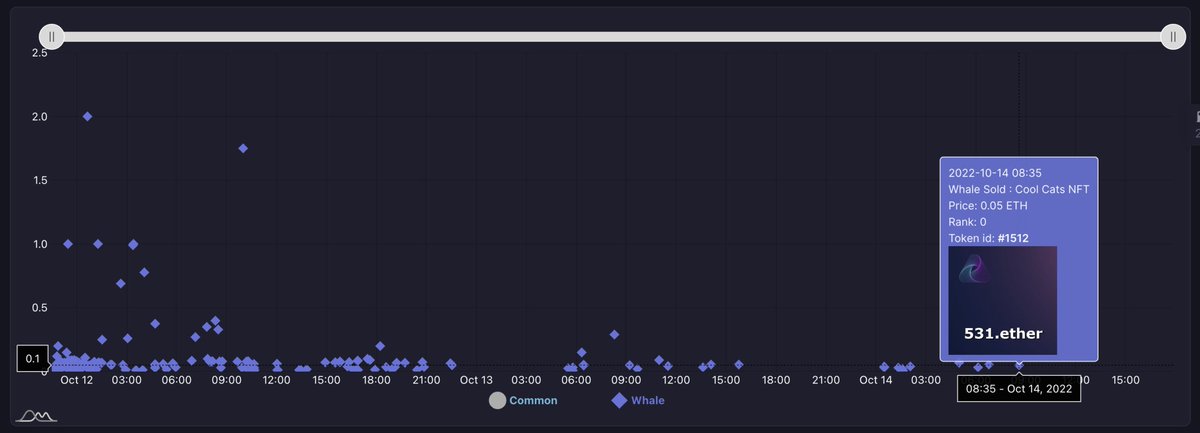Click the '2022-10-14 08:35' tooltip timestamp
The image size is (1200, 433).
click(x=995, y=173)
